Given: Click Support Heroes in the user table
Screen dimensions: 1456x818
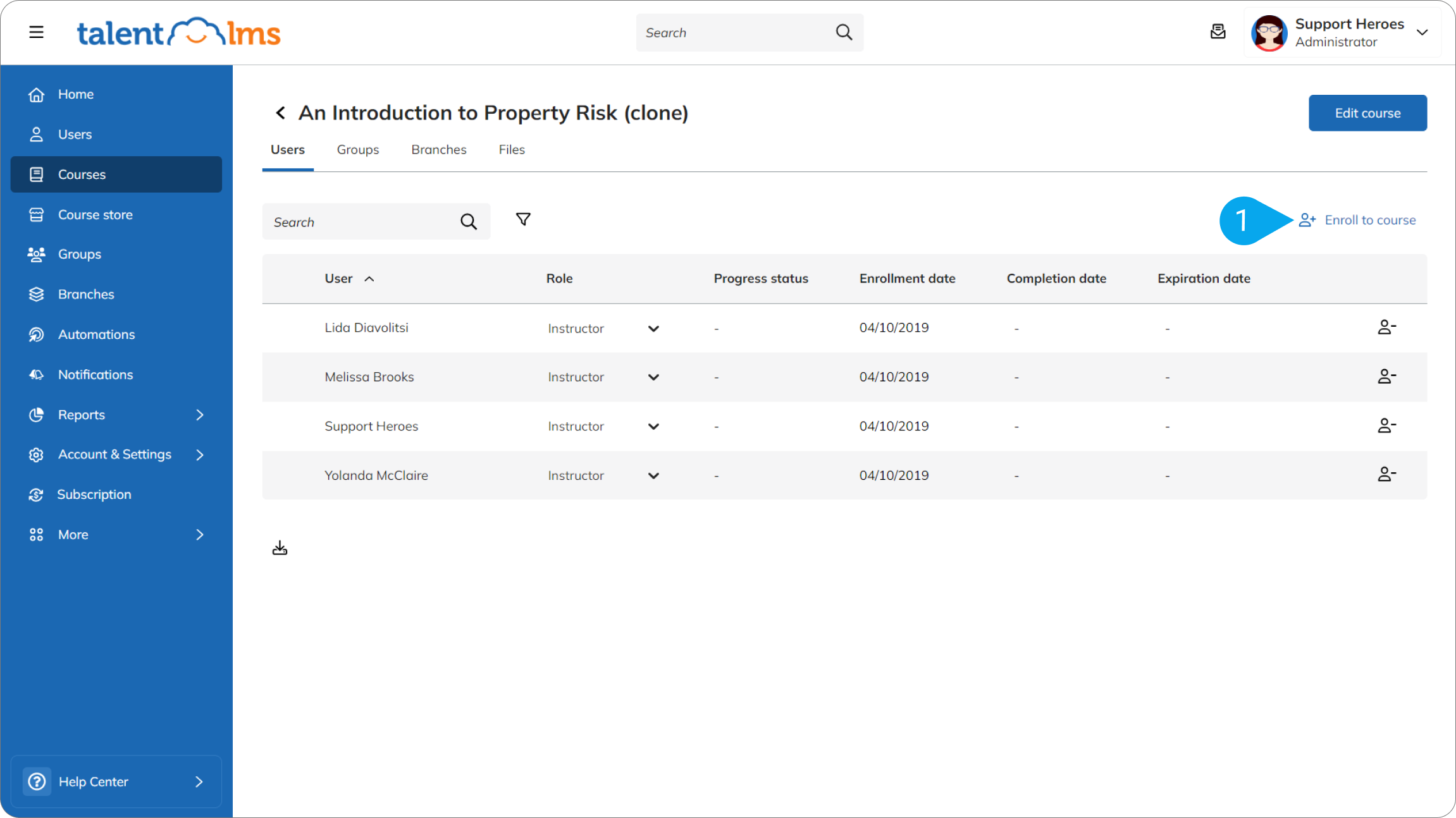Looking at the screenshot, I should click(371, 426).
